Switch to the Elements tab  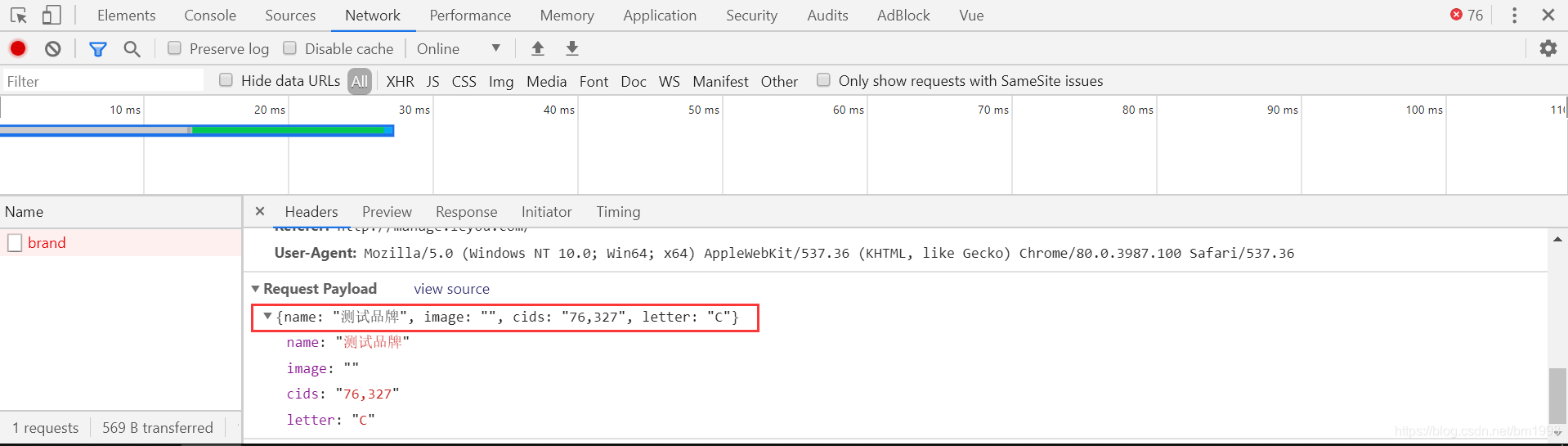coord(126,16)
